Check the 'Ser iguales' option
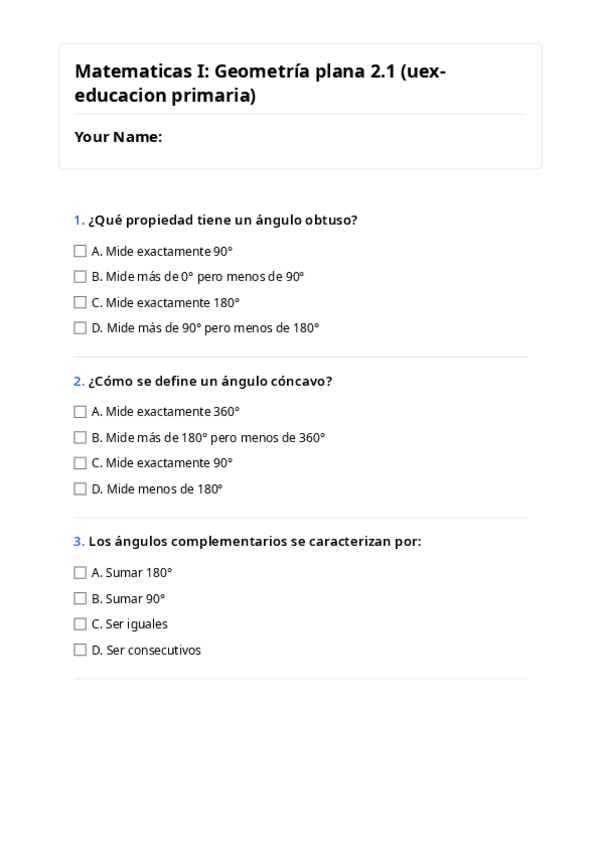 tap(80, 624)
